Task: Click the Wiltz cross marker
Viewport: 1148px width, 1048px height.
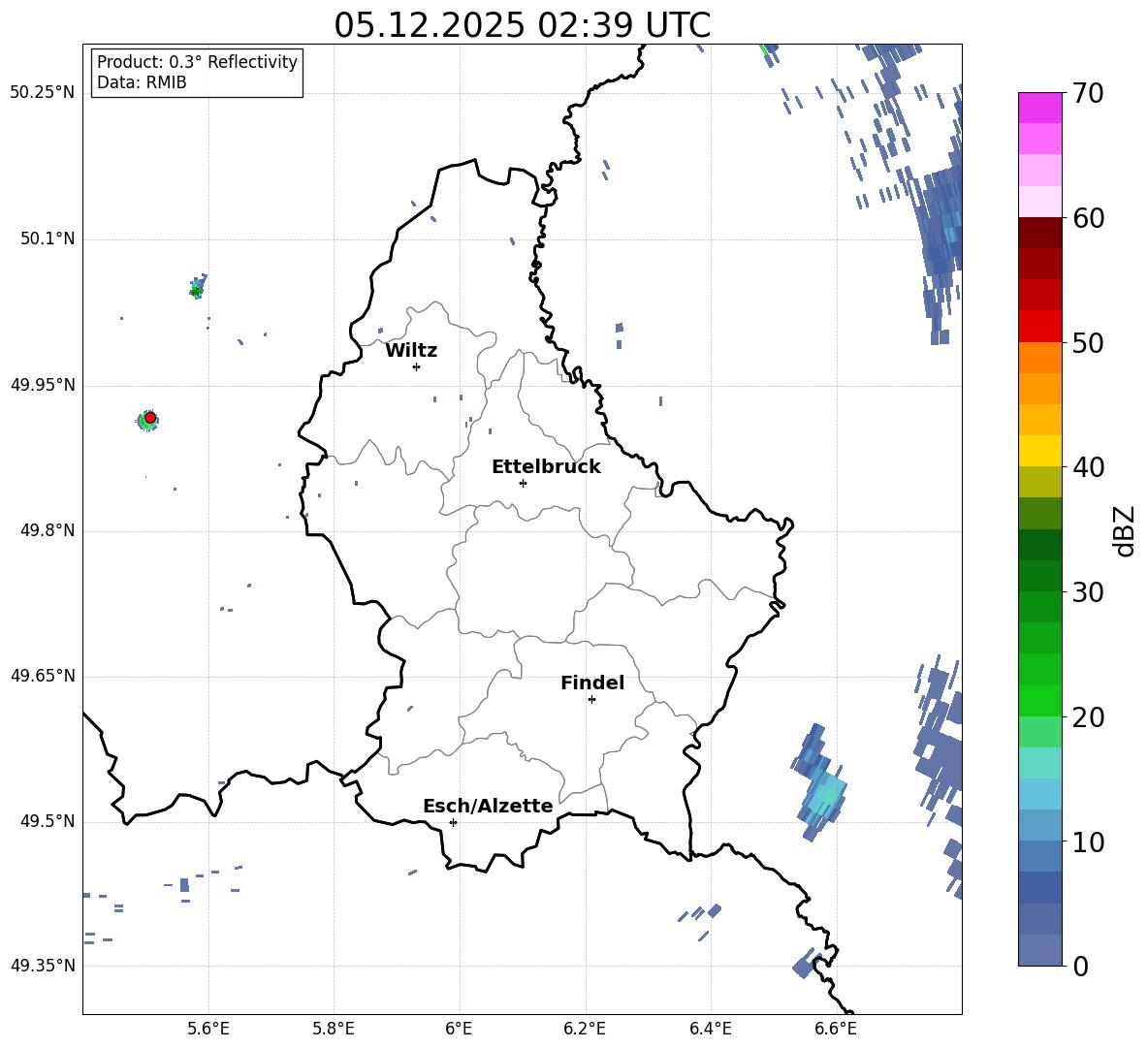Action: click(417, 366)
